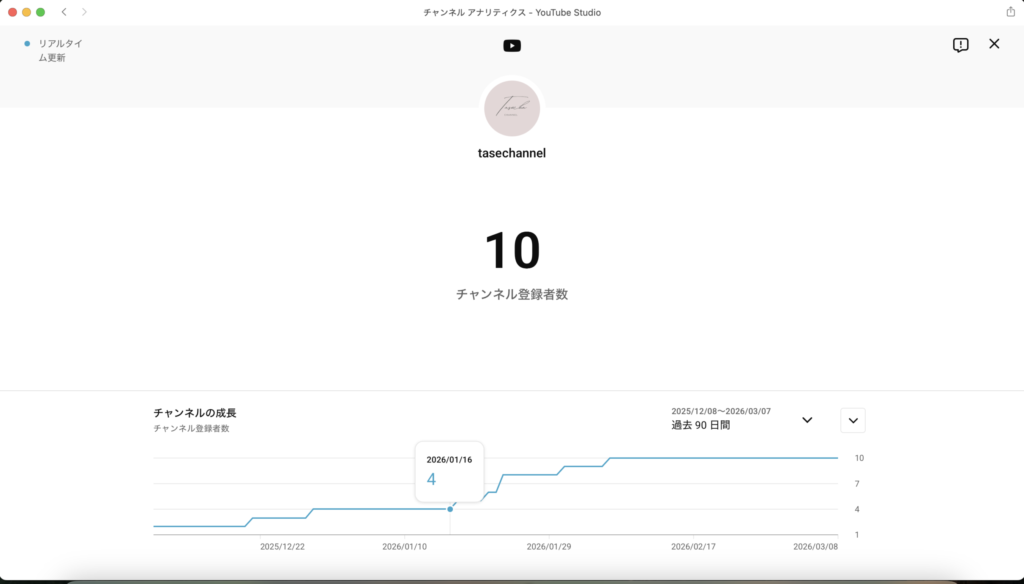Open the send feedback icon
The height and width of the screenshot is (584, 1024).
(x=960, y=45)
